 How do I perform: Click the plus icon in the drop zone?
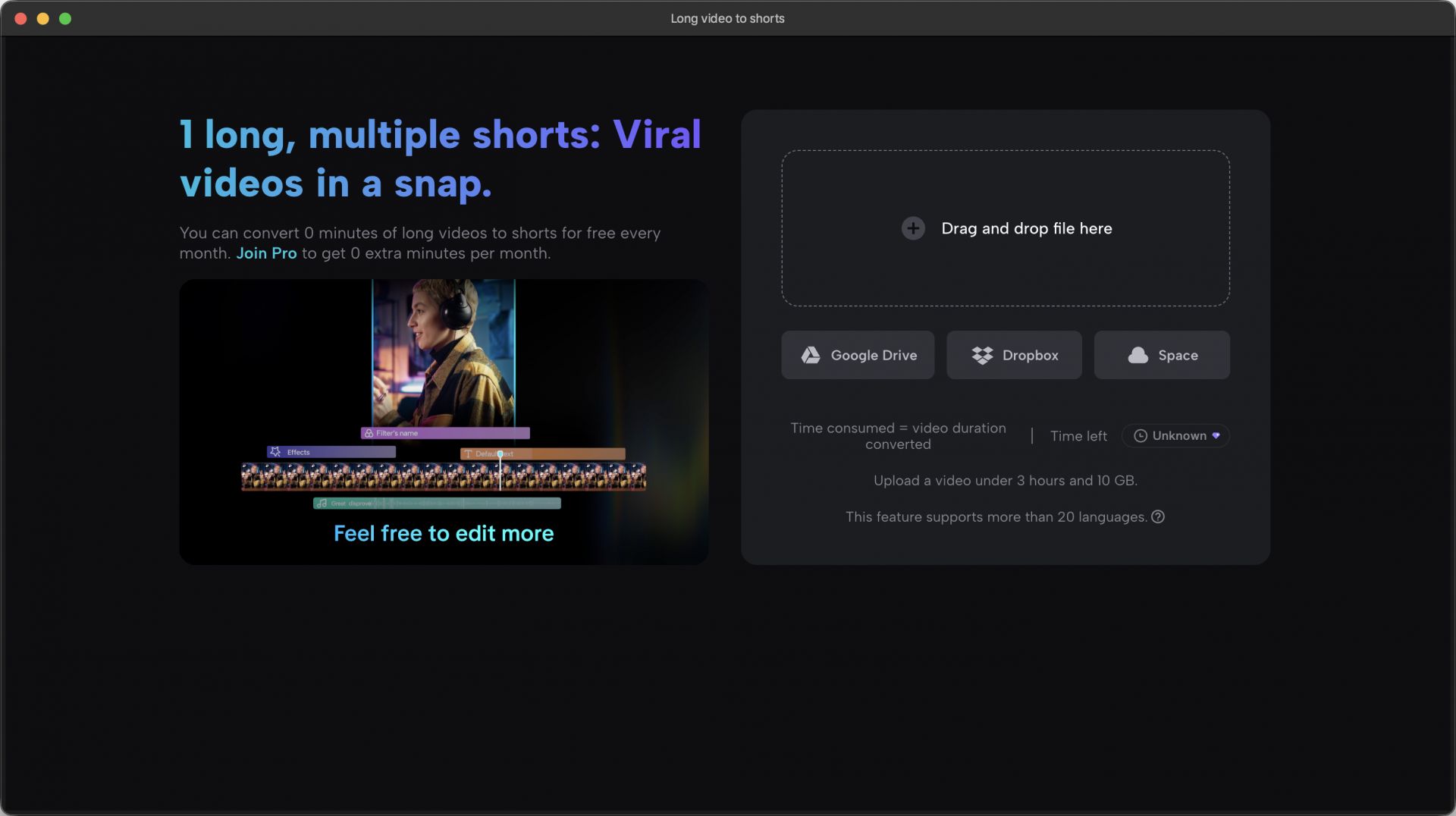pos(913,228)
